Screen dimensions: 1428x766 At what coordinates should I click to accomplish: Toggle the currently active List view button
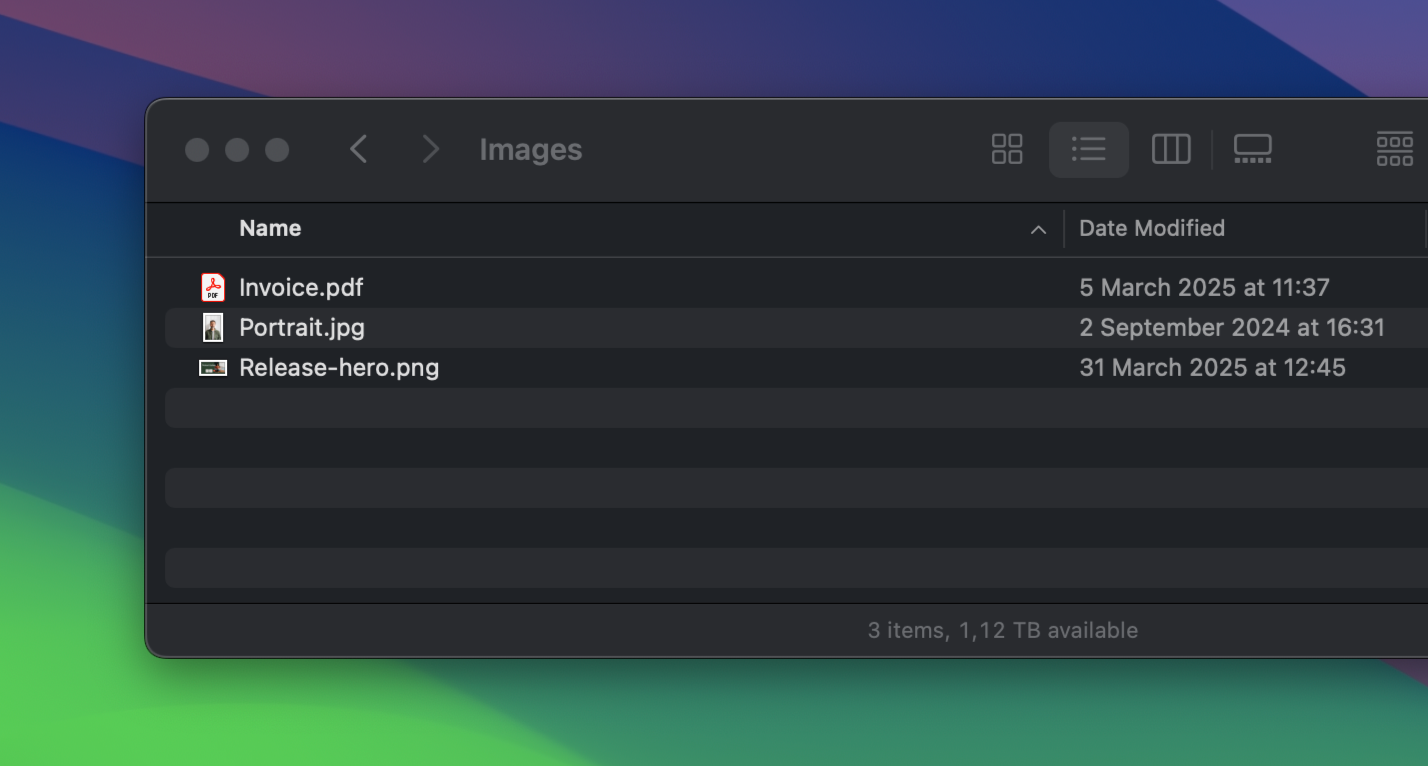point(1089,149)
